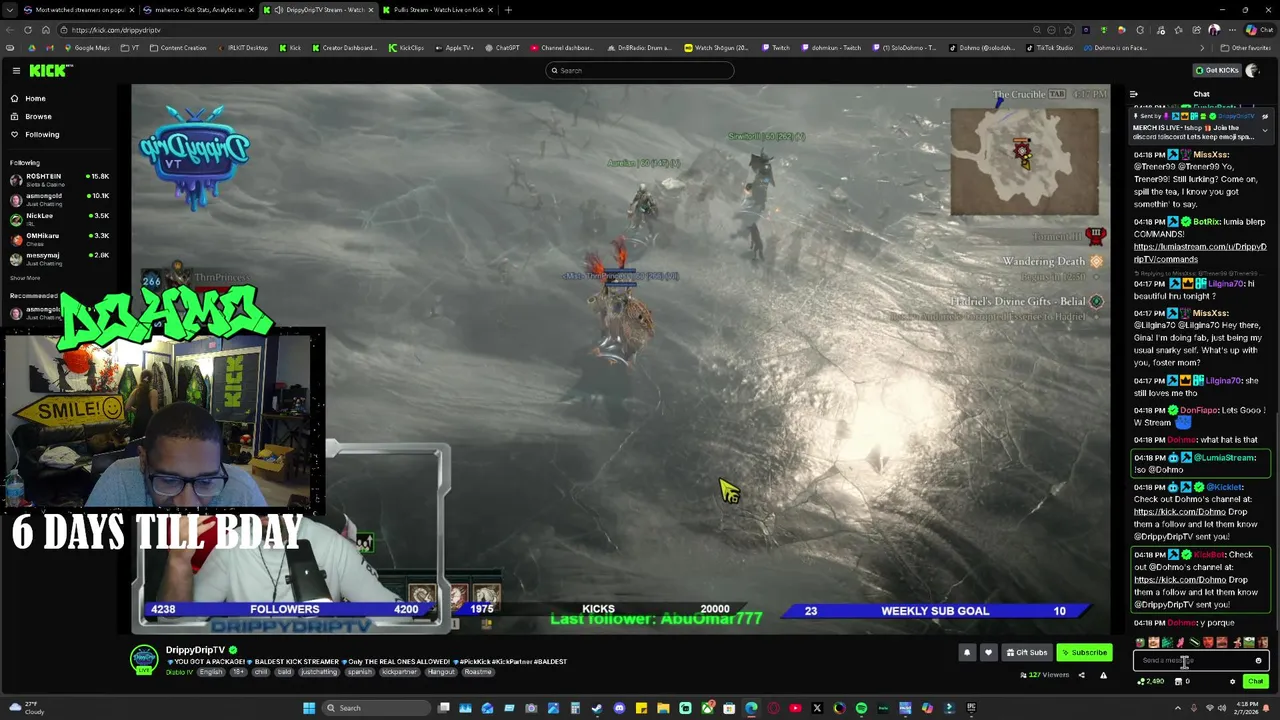Open the volume control in system tray

1222,708
